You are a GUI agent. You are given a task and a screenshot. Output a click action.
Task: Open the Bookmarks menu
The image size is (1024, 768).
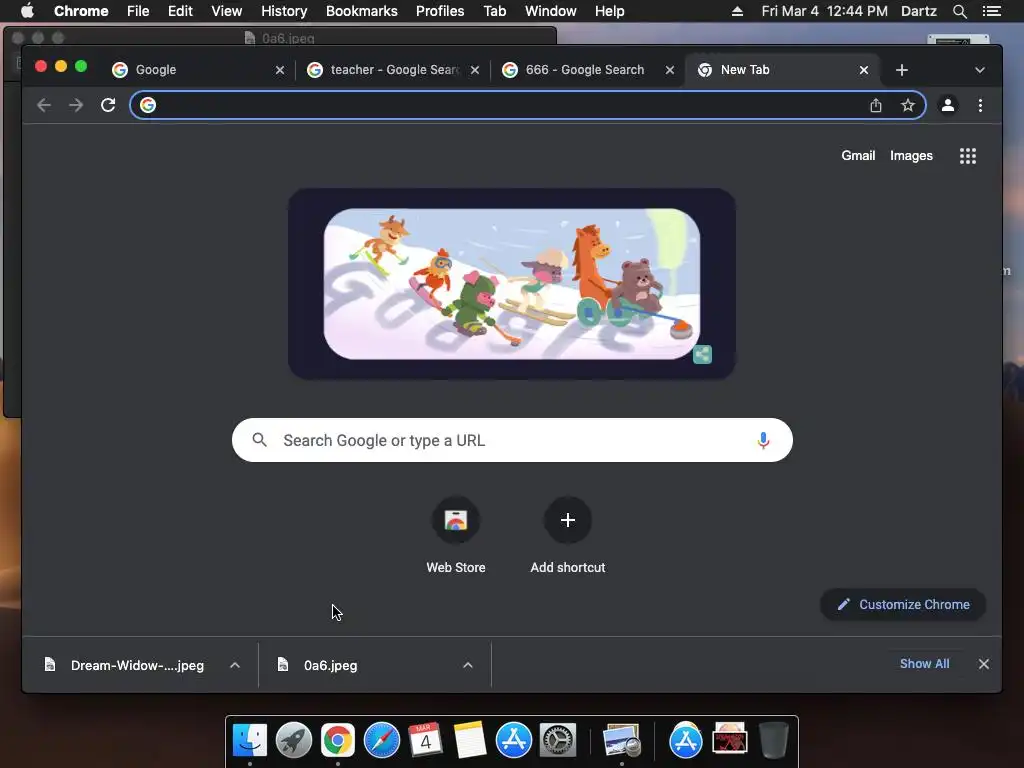click(362, 11)
